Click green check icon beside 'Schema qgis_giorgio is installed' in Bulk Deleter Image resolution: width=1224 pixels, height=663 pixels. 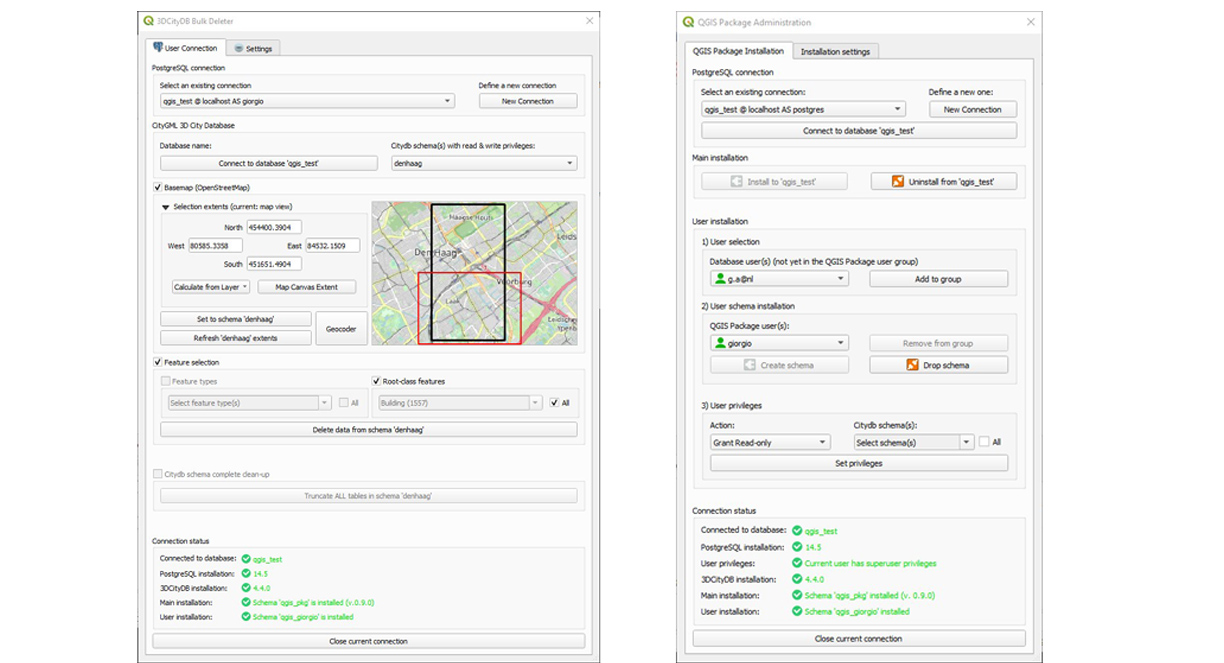(246, 617)
